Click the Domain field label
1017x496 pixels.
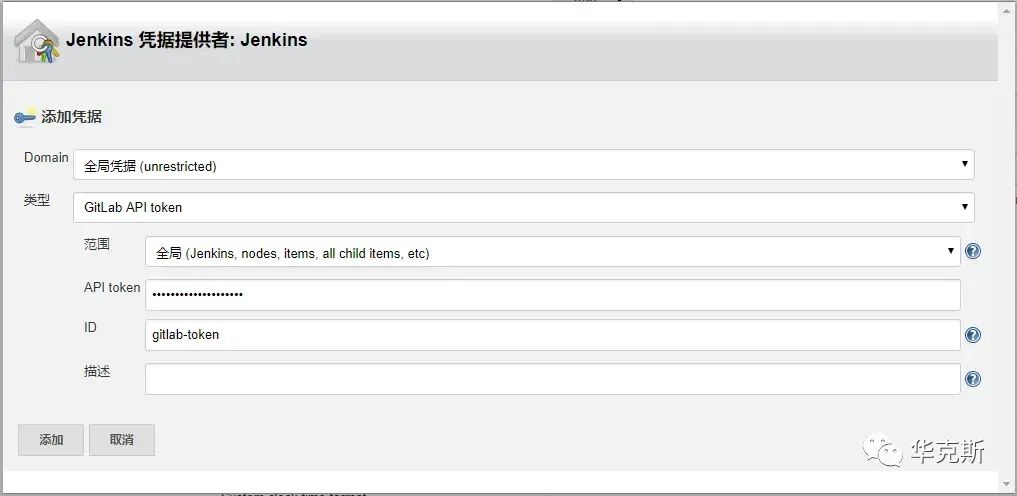tap(46, 158)
